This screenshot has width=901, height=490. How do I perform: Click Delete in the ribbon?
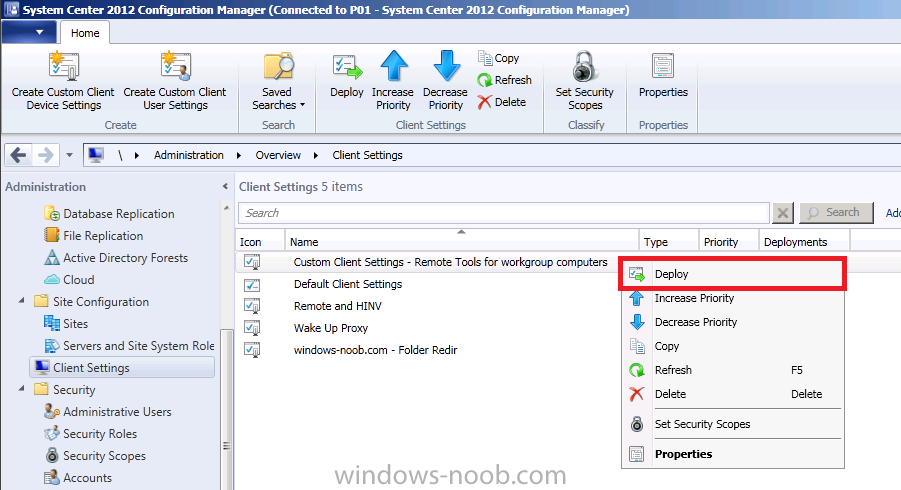click(502, 102)
